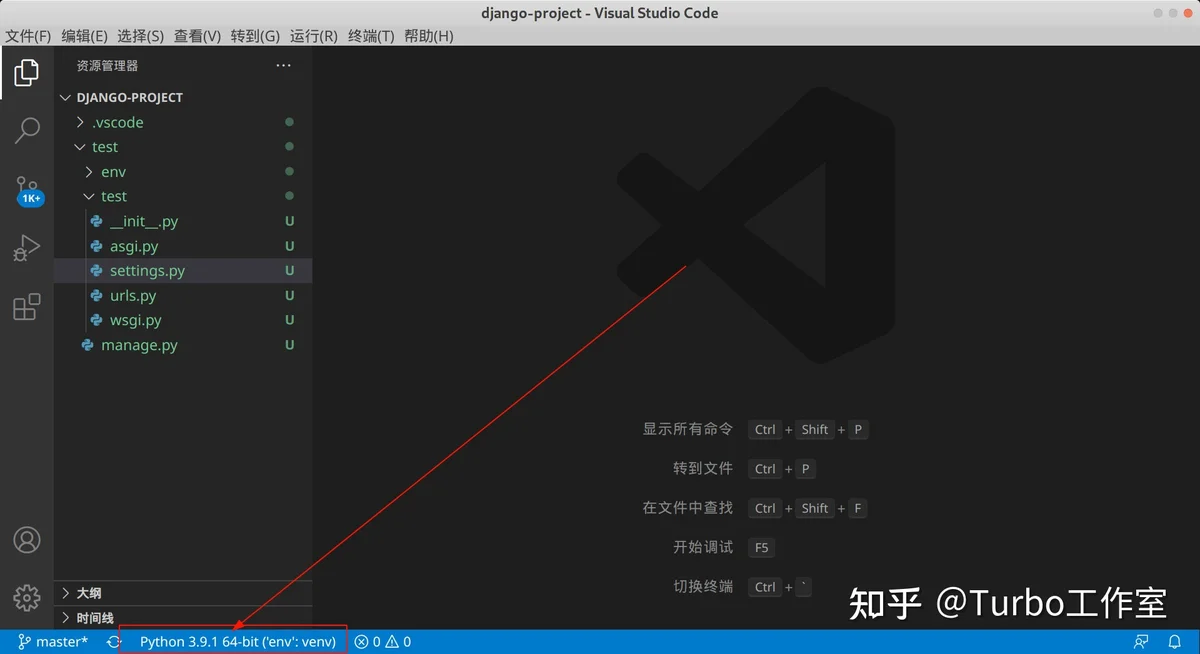The height and width of the screenshot is (654, 1200).
Task: Open the 查看(V) menu
Action: tap(197, 36)
